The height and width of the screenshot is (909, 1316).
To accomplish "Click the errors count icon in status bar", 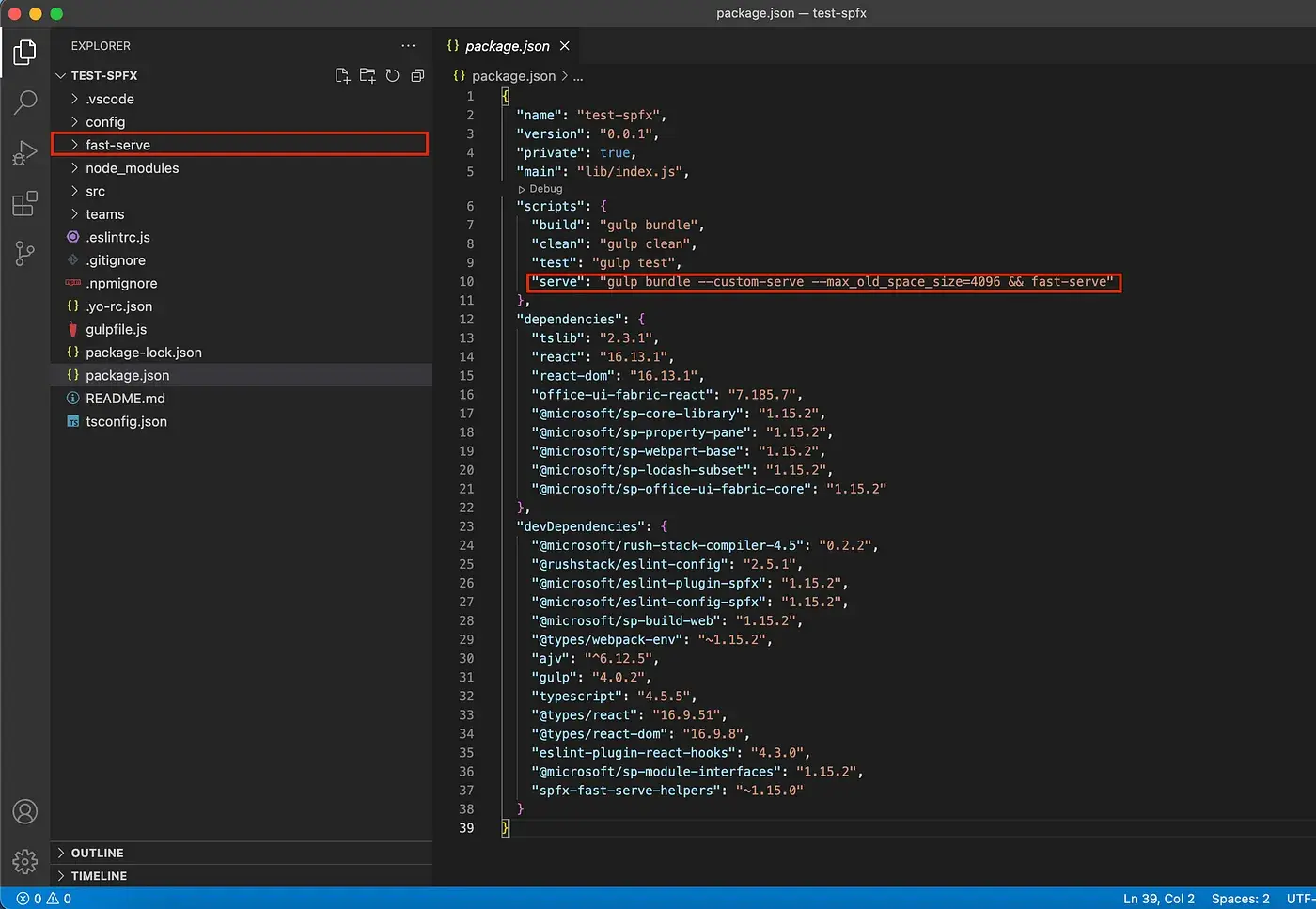I will click(29, 899).
